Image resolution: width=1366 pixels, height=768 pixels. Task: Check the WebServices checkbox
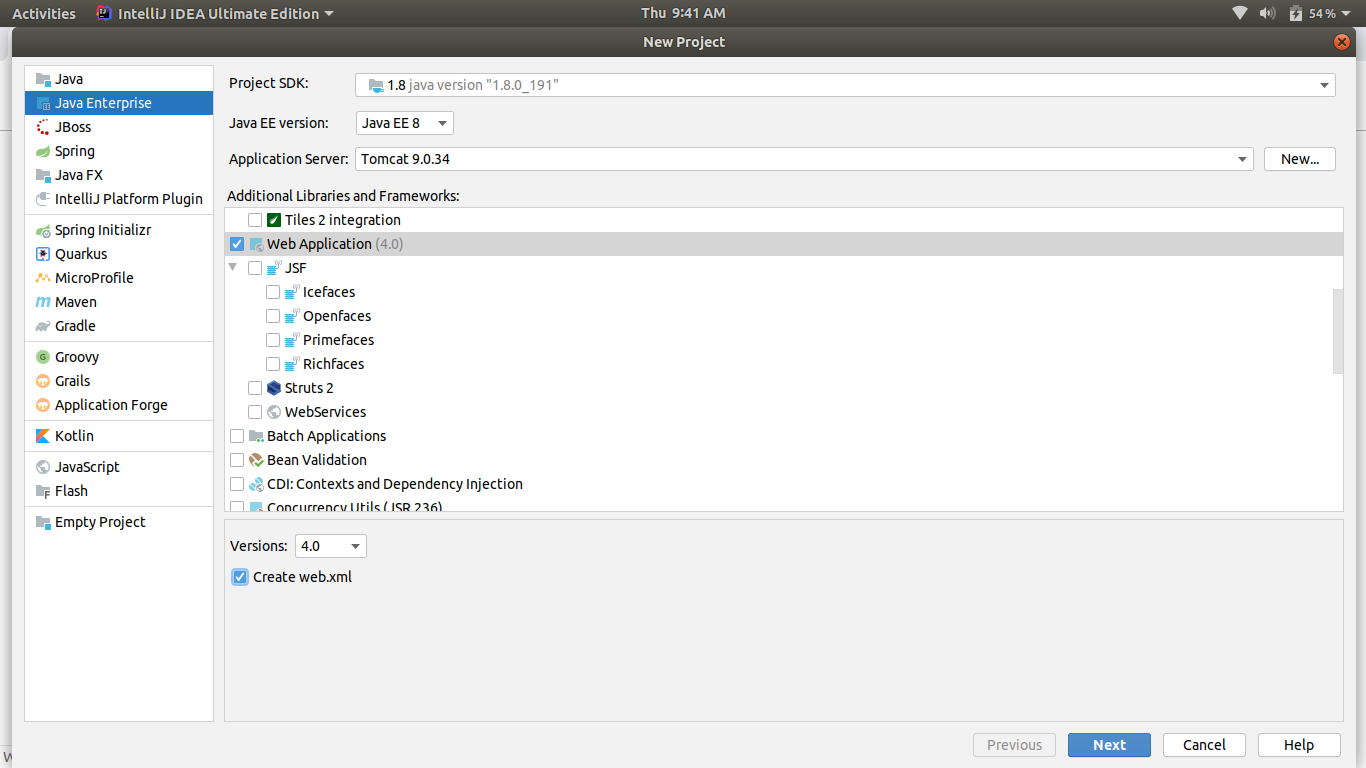[255, 412]
